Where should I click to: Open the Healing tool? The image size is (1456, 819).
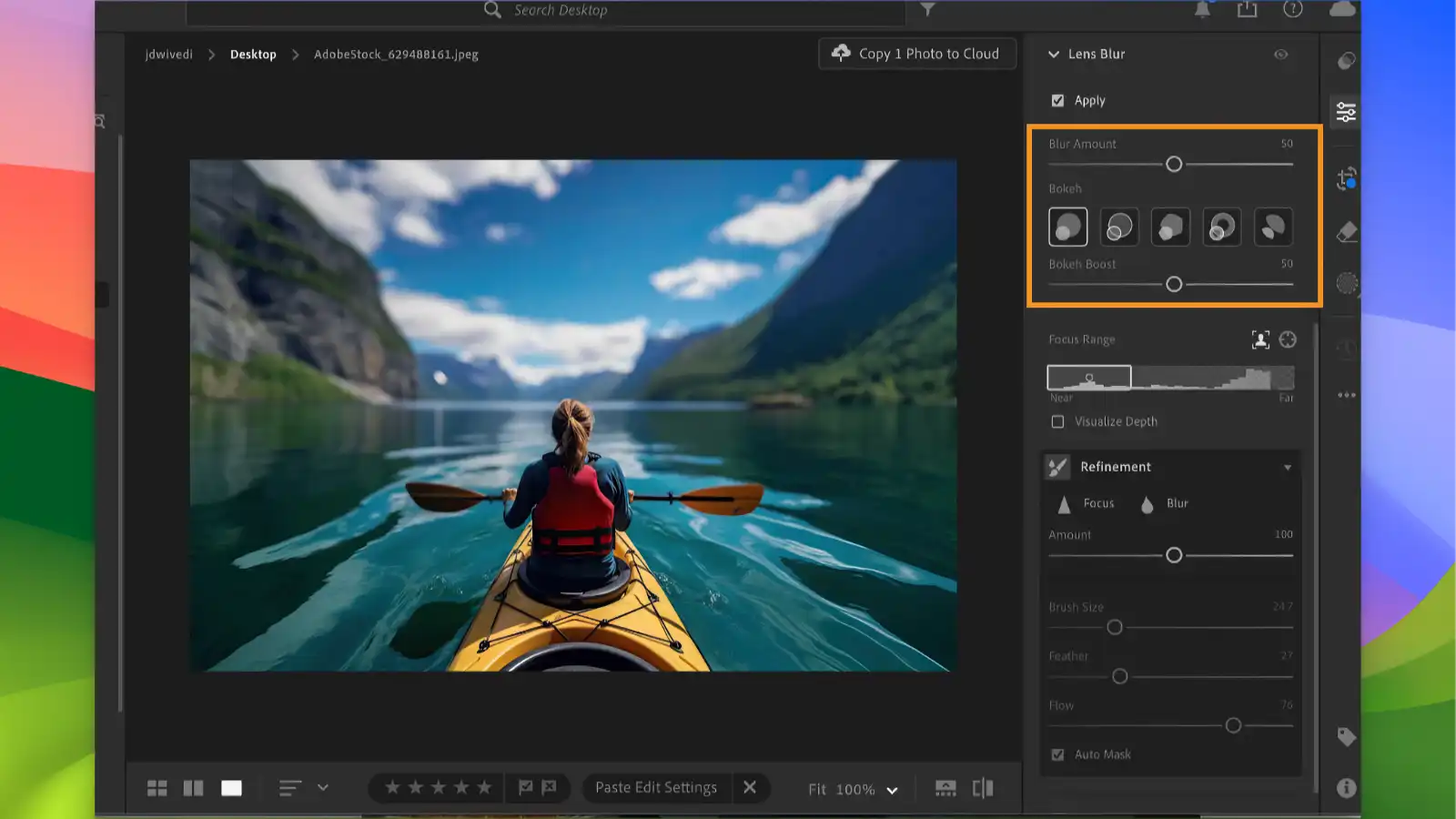click(x=1345, y=231)
